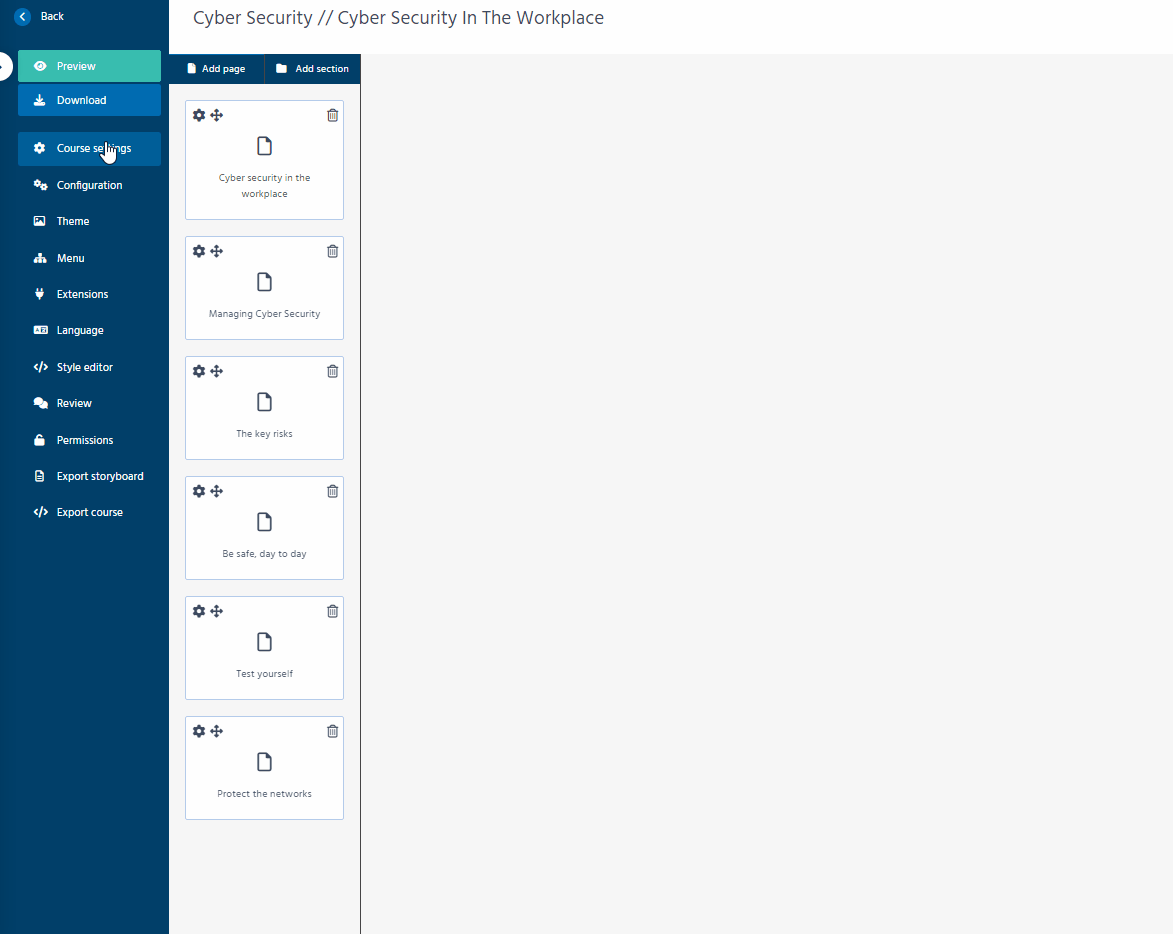Open gear settings on 'Be safe, day to day'
1173x934 pixels.
[x=199, y=491]
